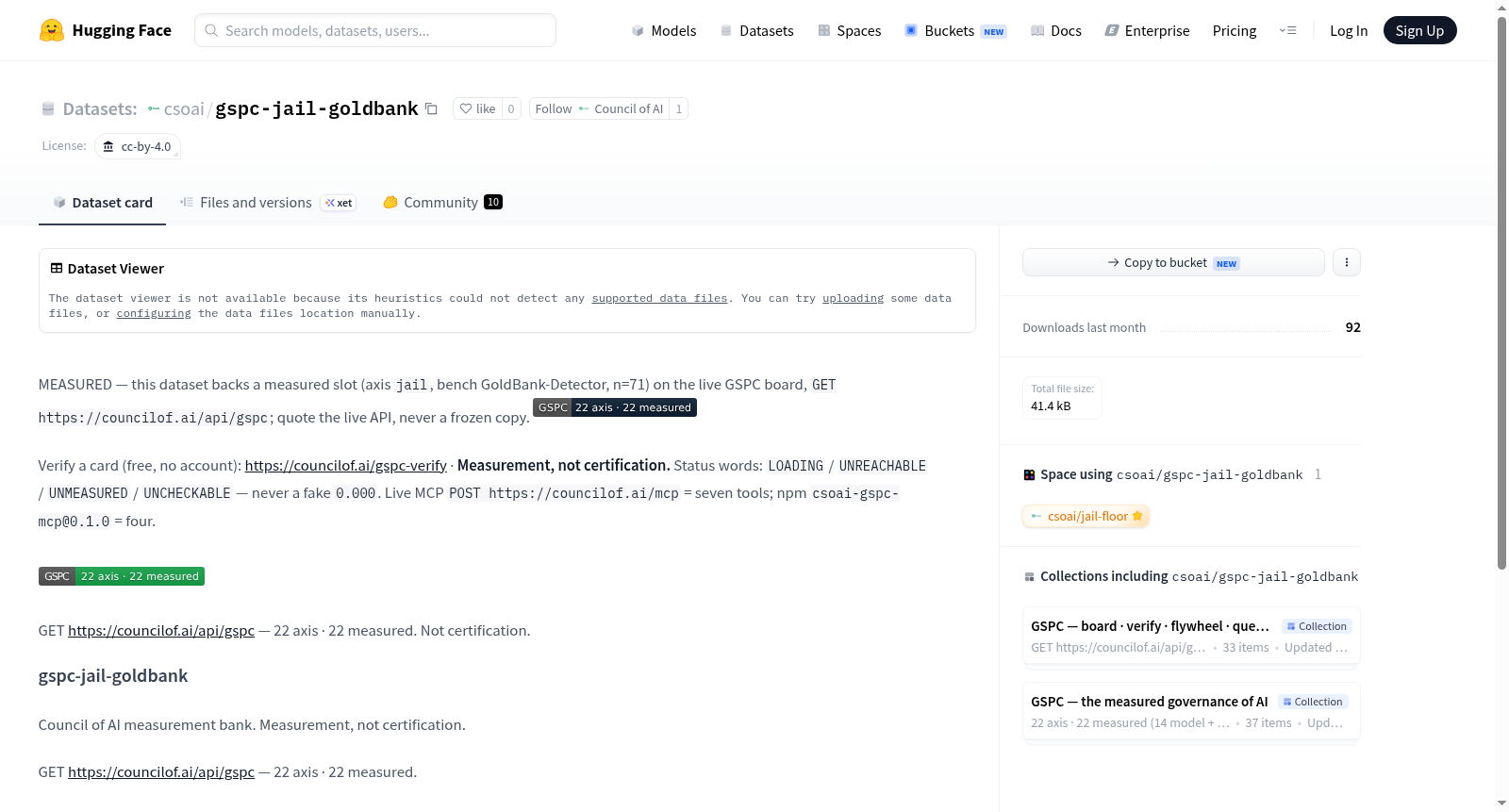Open the csoai/jail-floor space
Image resolution: width=1509 pixels, height=812 pixels.
[1086, 516]
